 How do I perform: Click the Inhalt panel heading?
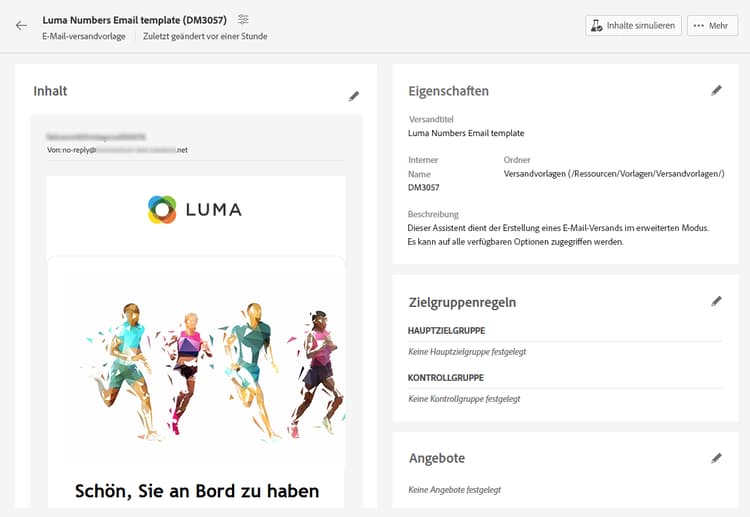pyautogui.click(x=50, y=91)
